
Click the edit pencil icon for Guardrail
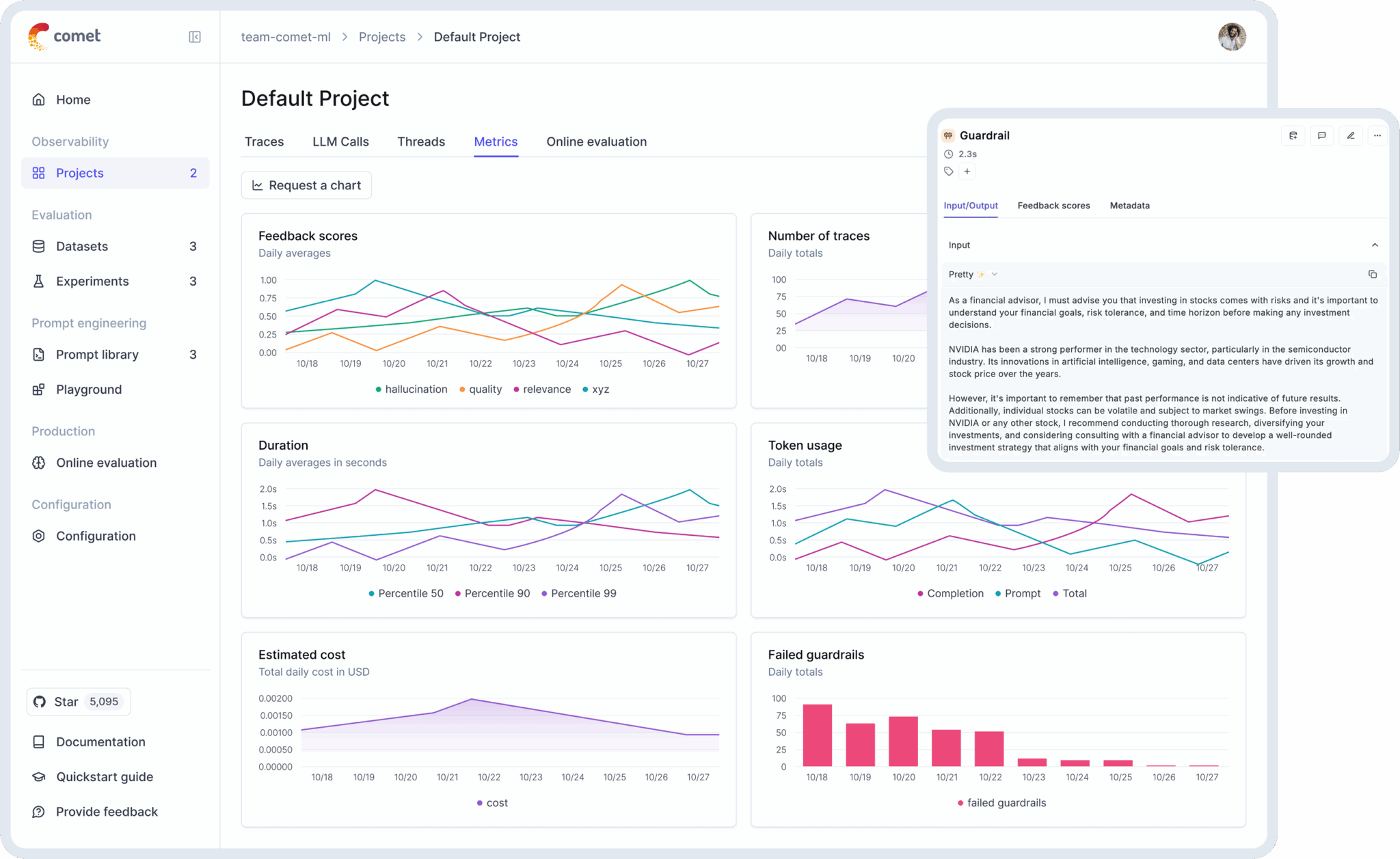pos(1350,135)
